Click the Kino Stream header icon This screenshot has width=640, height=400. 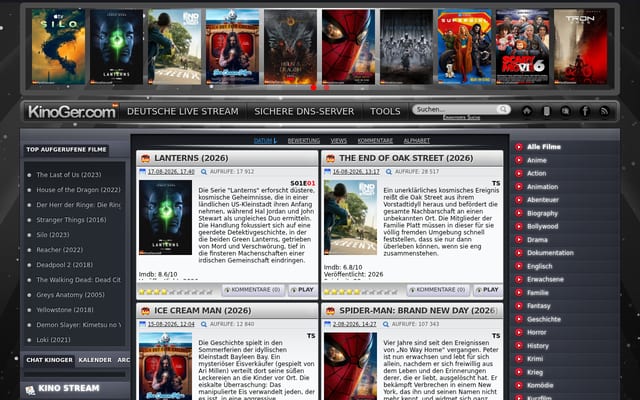pyautogui.click(x=30, y=389)
